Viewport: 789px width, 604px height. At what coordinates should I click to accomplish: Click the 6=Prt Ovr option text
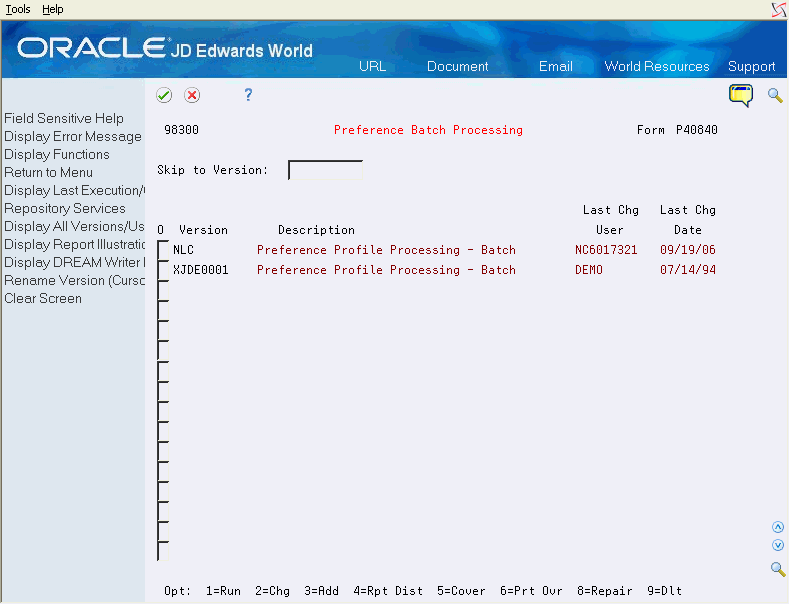tap(531, 591)
